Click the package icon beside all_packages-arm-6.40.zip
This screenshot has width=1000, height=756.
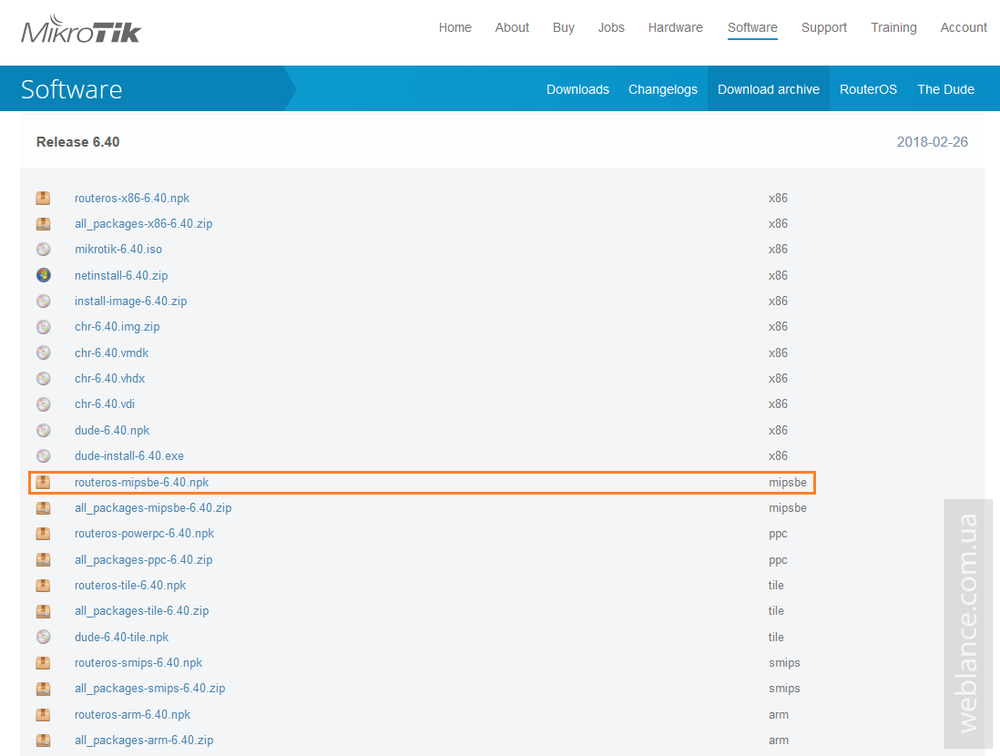43,740
